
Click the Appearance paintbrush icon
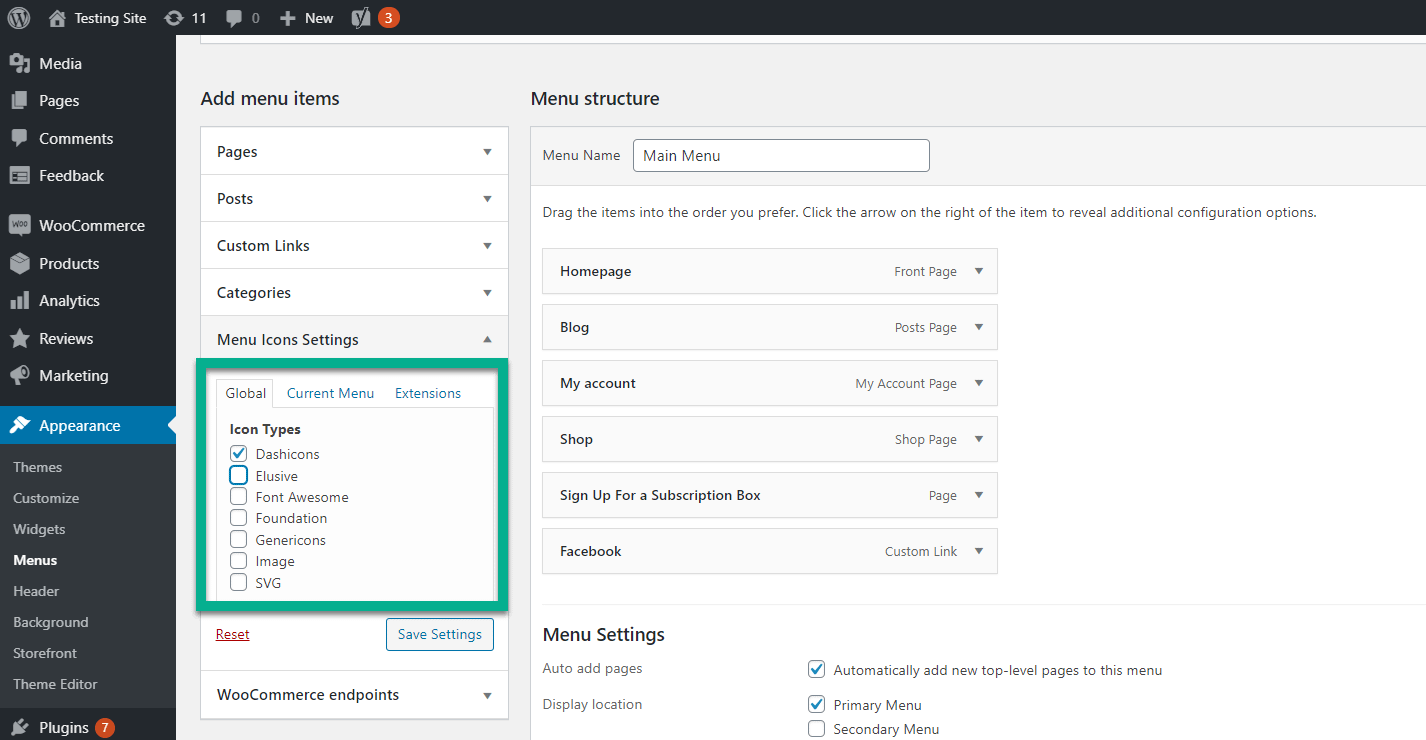pos(22,425)
